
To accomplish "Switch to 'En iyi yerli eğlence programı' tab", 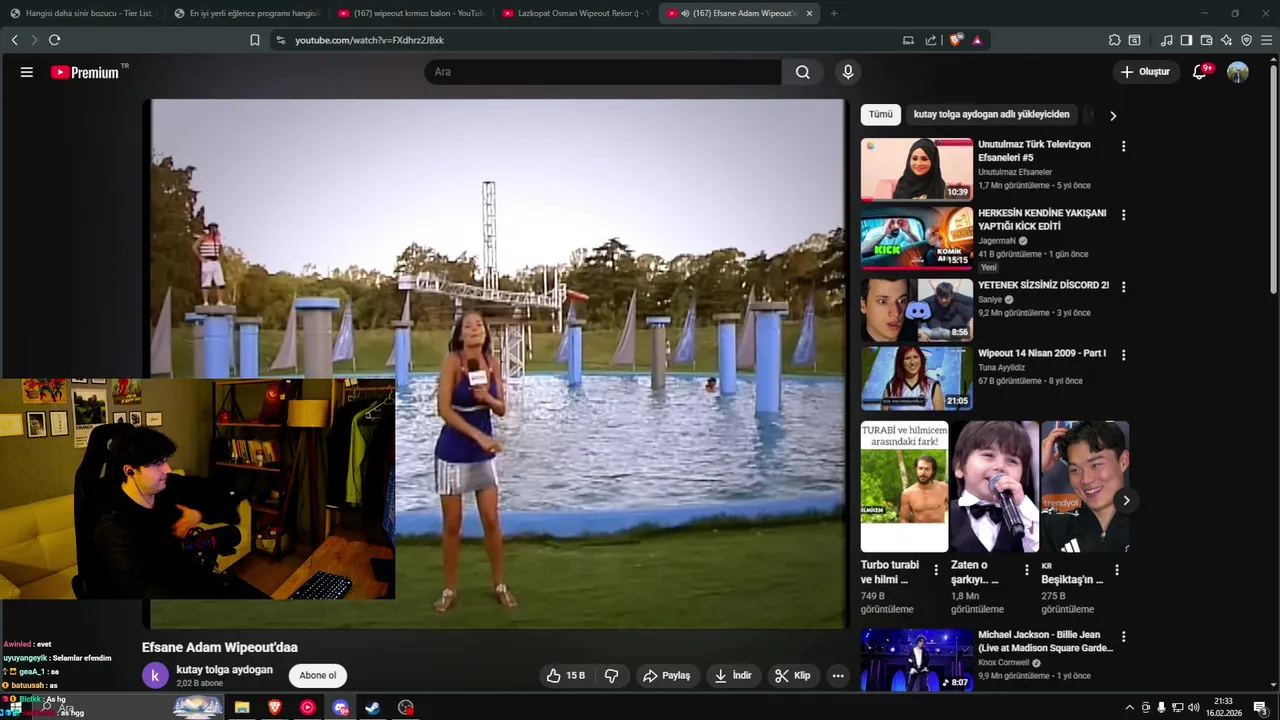I will coord(245,13).
